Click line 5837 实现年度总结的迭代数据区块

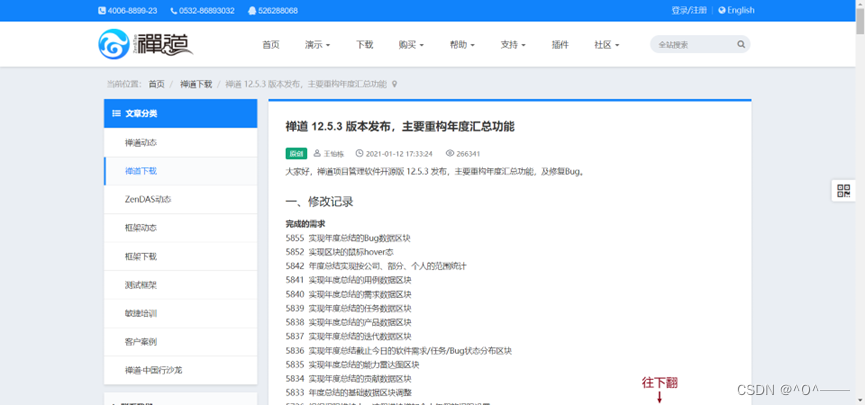[x=348, y=336]
